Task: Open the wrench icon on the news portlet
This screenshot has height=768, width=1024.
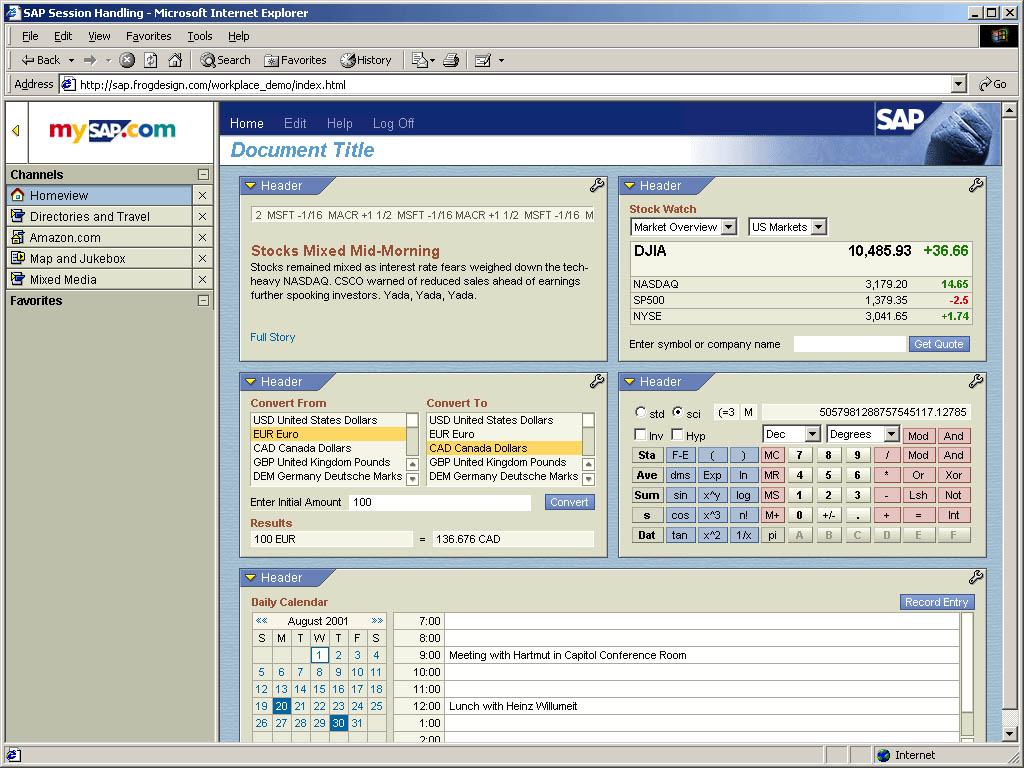Action: tap(597, 185)
